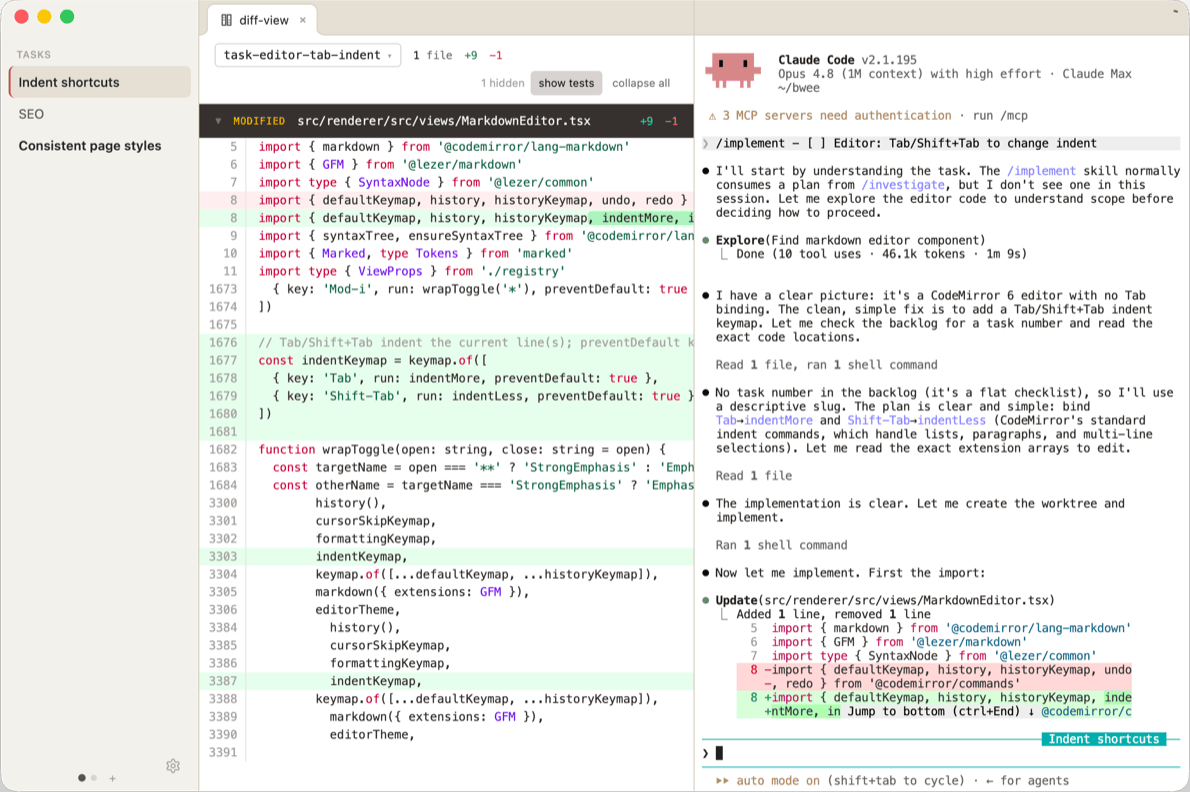Click the 'run /mcp' text
Image resolution: width=1190 pixels, height=792 pixels.
(x=1000, y=116)
